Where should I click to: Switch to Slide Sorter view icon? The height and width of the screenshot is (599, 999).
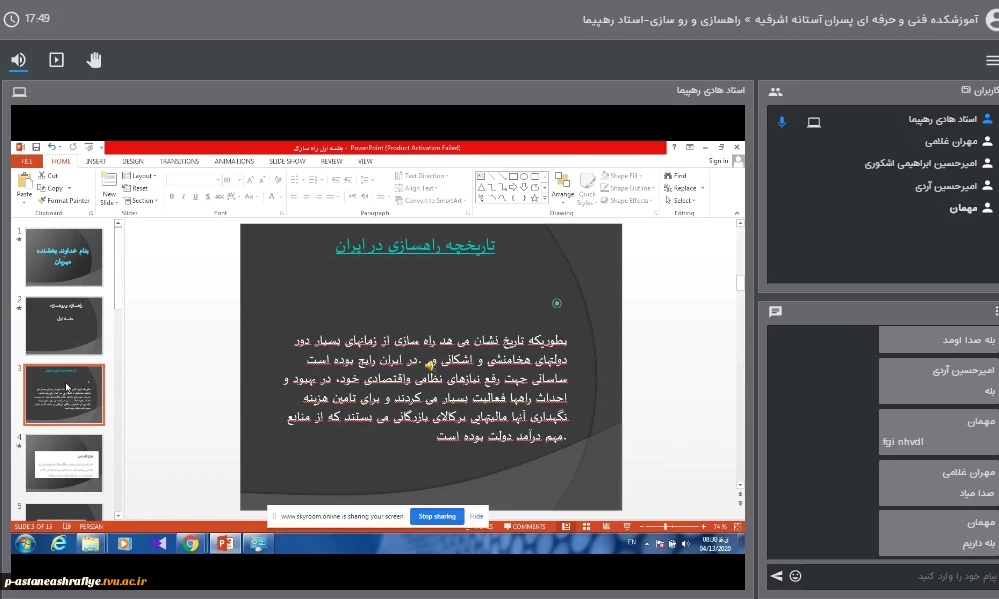point(586,527)
